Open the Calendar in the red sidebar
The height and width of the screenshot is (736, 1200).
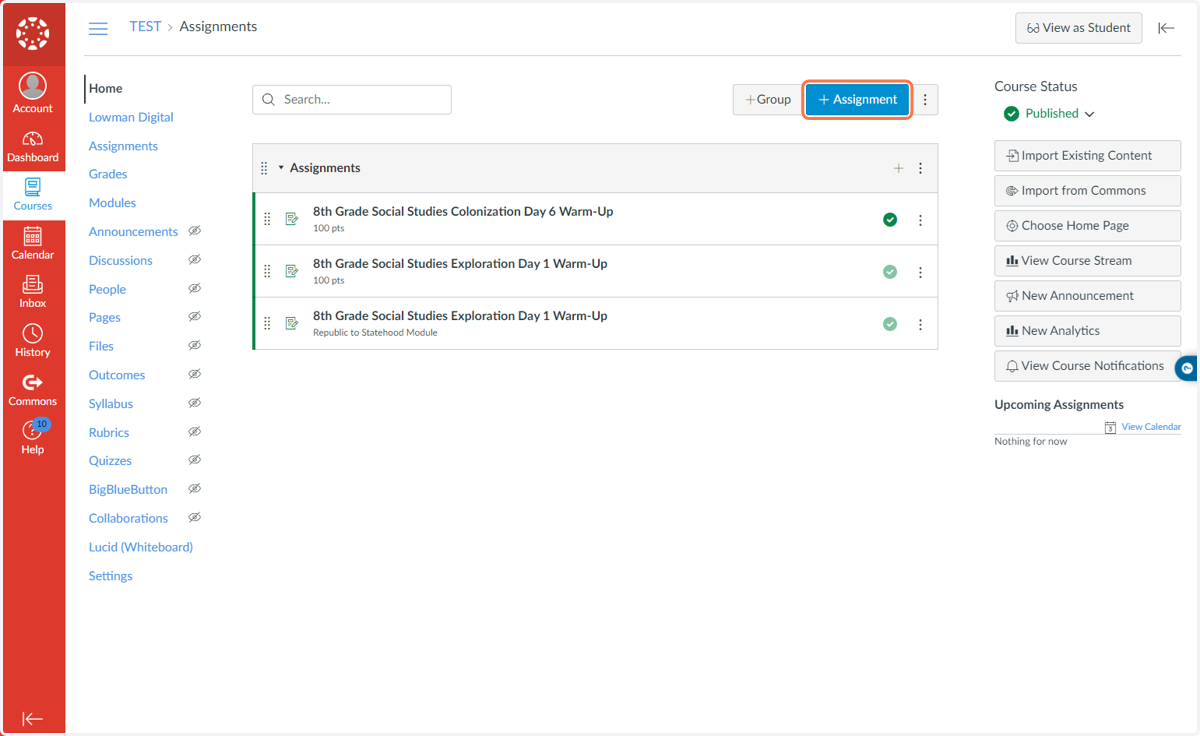tap(33, 244)
